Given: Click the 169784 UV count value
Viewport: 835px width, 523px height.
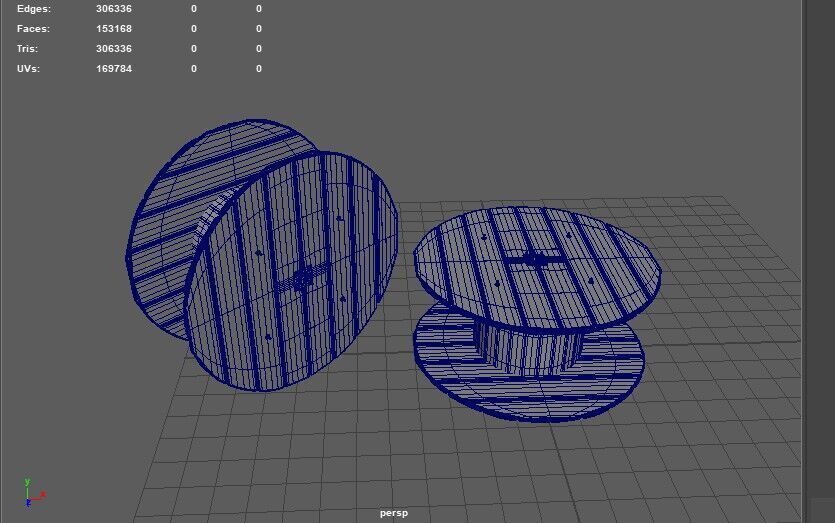Looking at the screenshot, I should (113, 69).
